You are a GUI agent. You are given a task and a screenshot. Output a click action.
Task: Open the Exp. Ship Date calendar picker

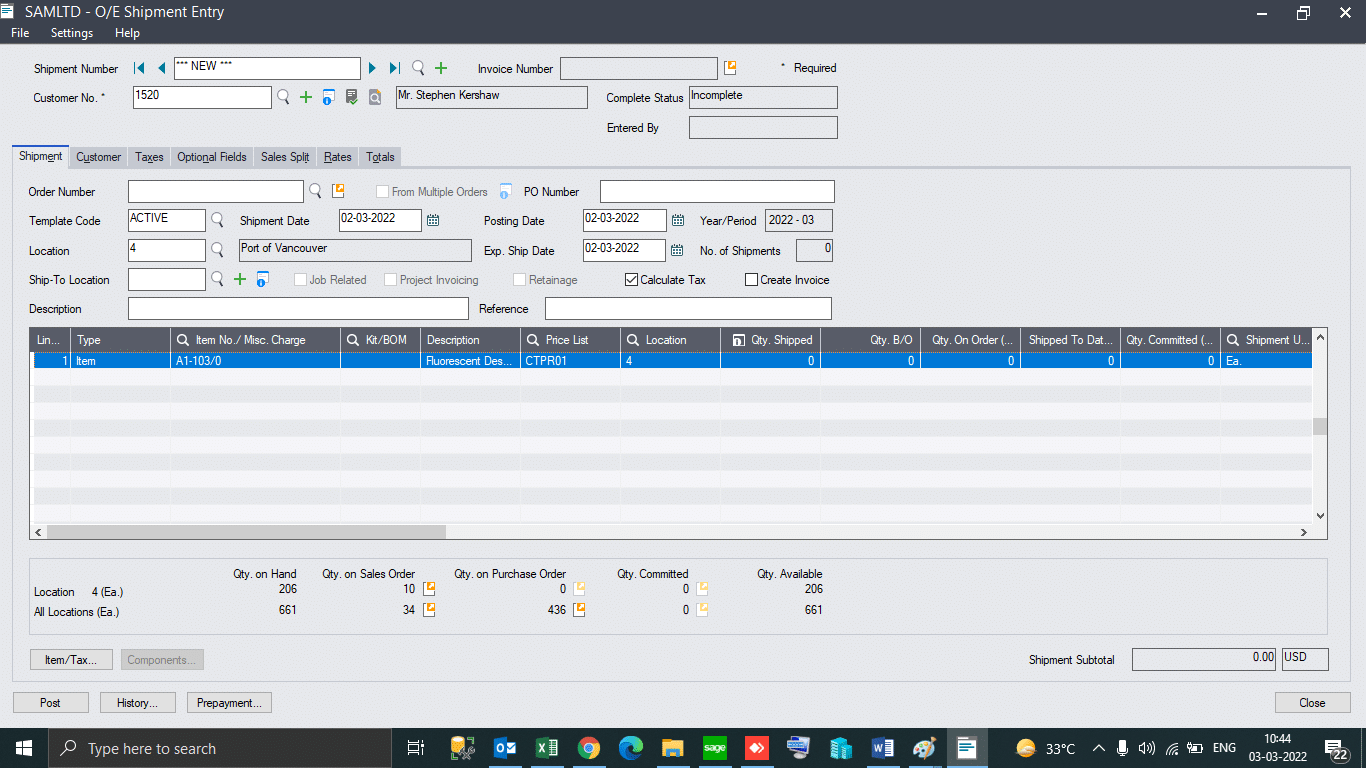[x=676, y=250]
